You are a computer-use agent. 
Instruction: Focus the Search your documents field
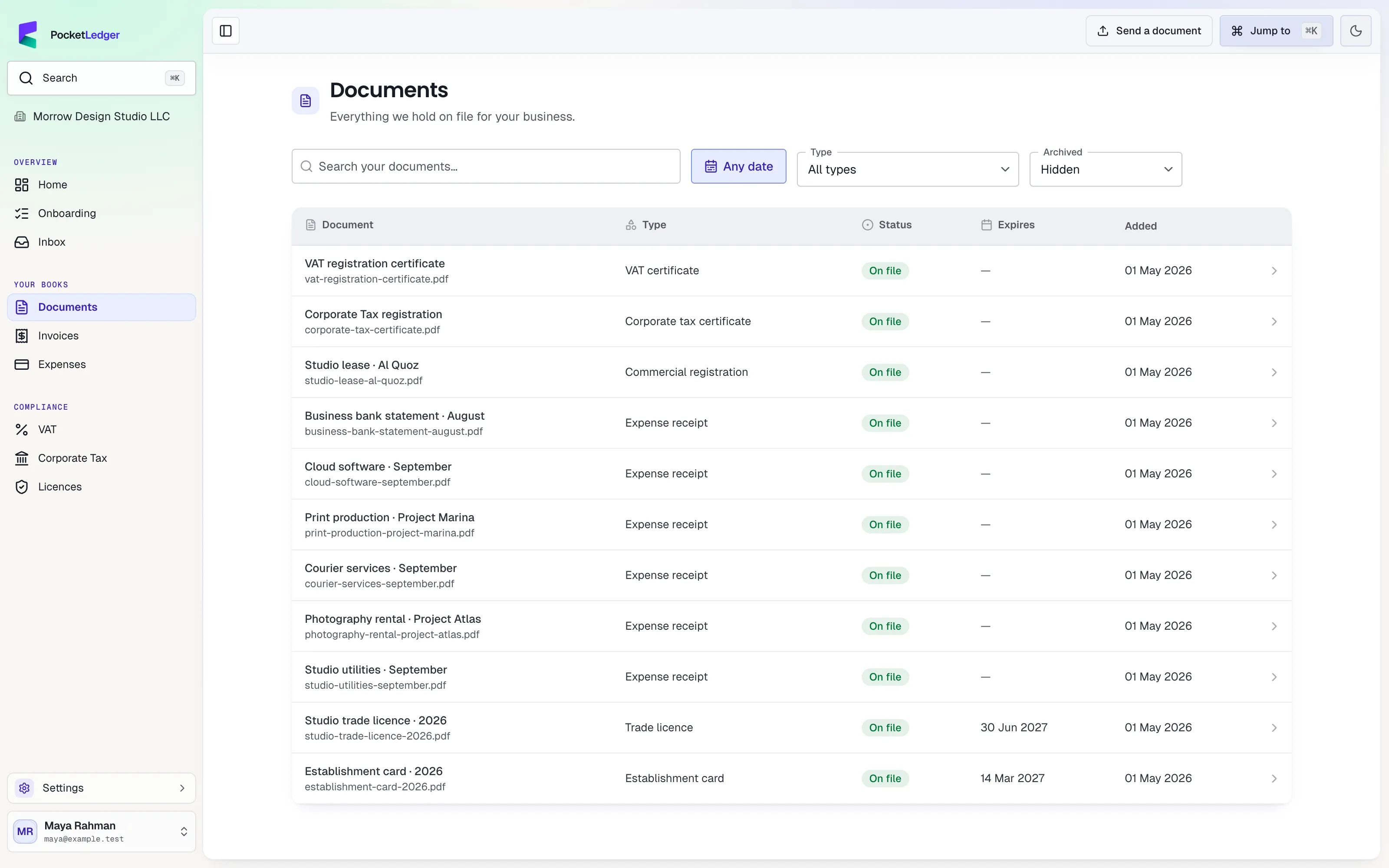pos(486,167)
